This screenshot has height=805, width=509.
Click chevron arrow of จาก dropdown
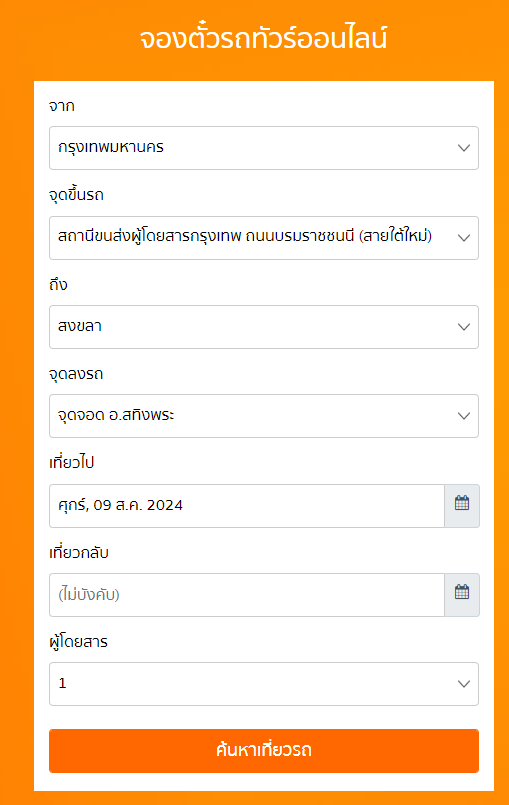(464, 148)
